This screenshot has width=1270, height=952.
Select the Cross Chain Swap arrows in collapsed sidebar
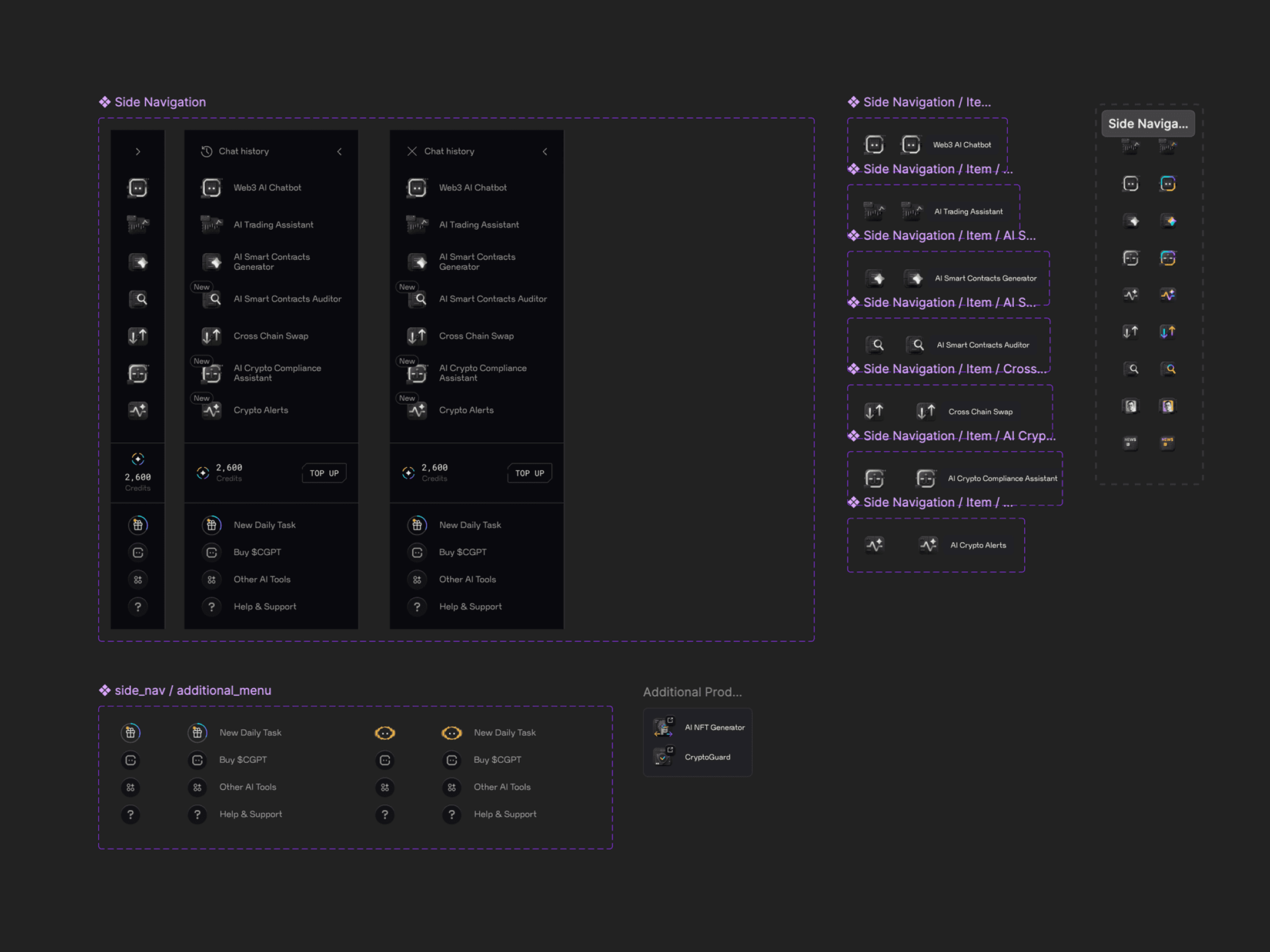(x=138, y=336)
